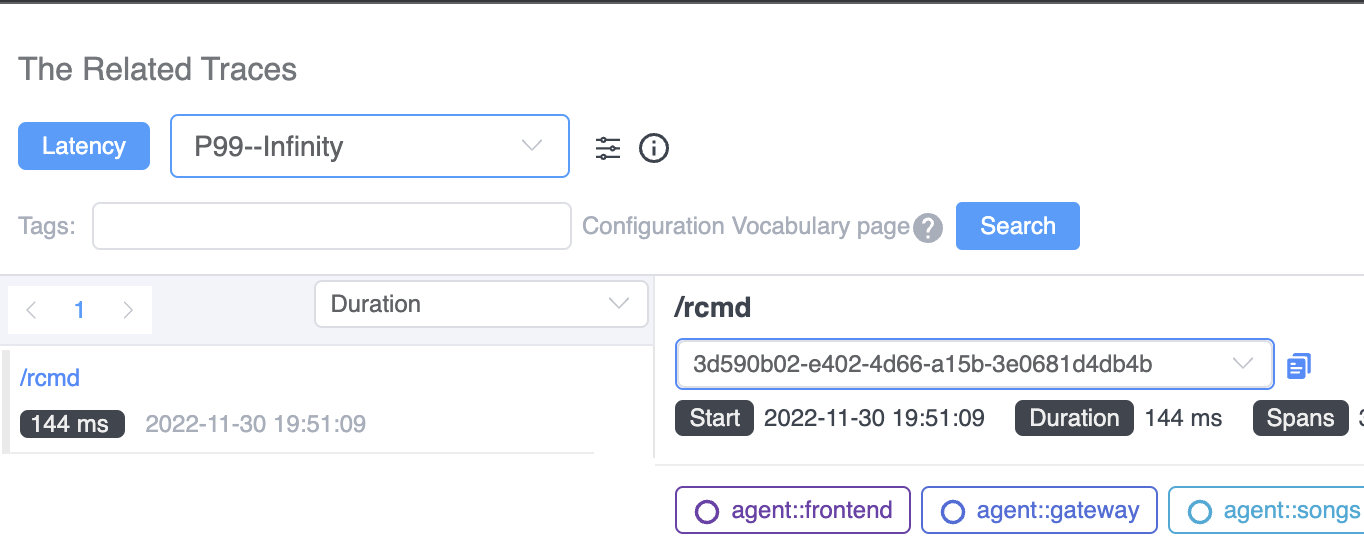Go to next page arrow
1364x558 pixels.
tap(128, 310)
